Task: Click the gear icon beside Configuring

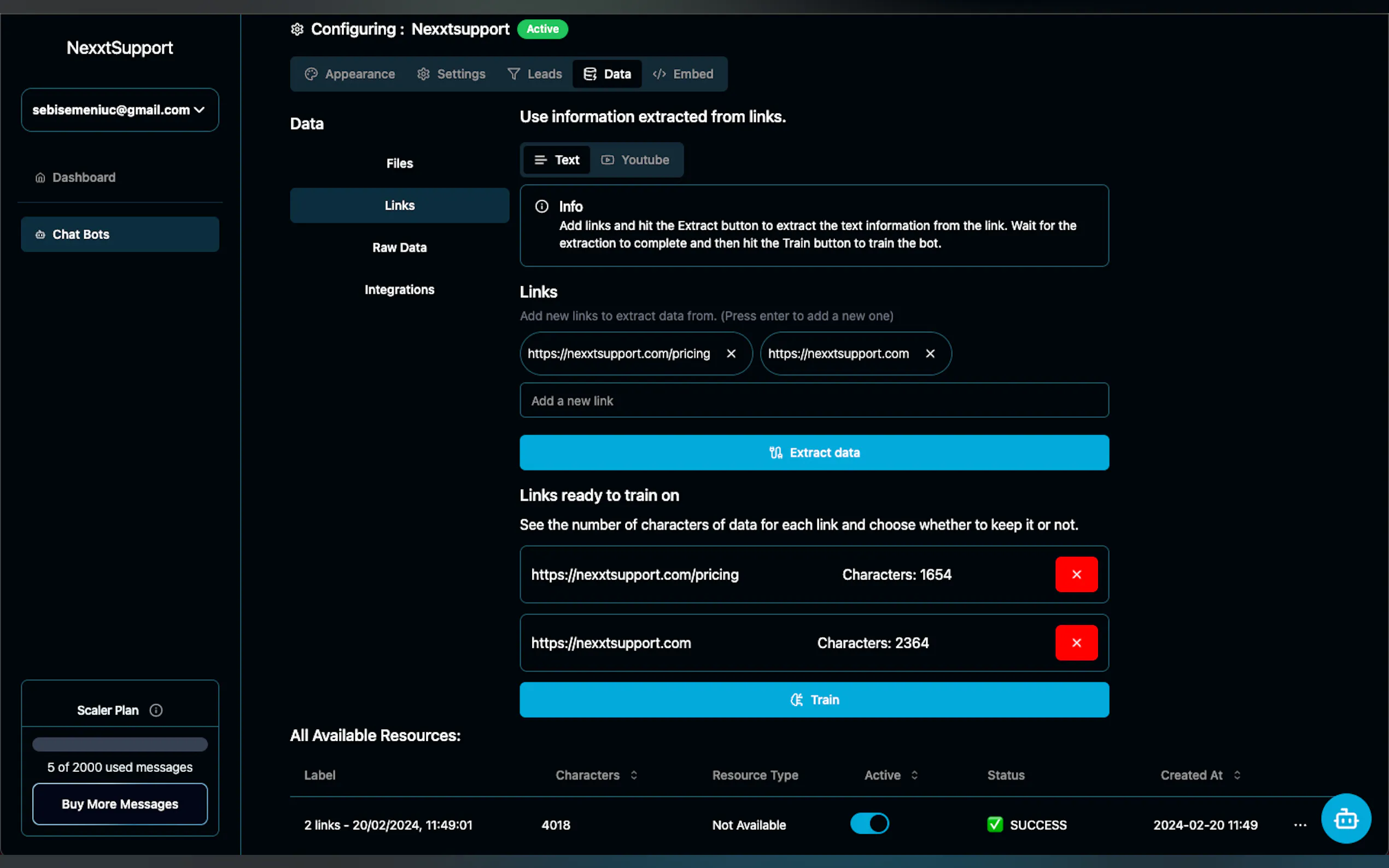Action: pyautogui.click(x=297, y=30)
